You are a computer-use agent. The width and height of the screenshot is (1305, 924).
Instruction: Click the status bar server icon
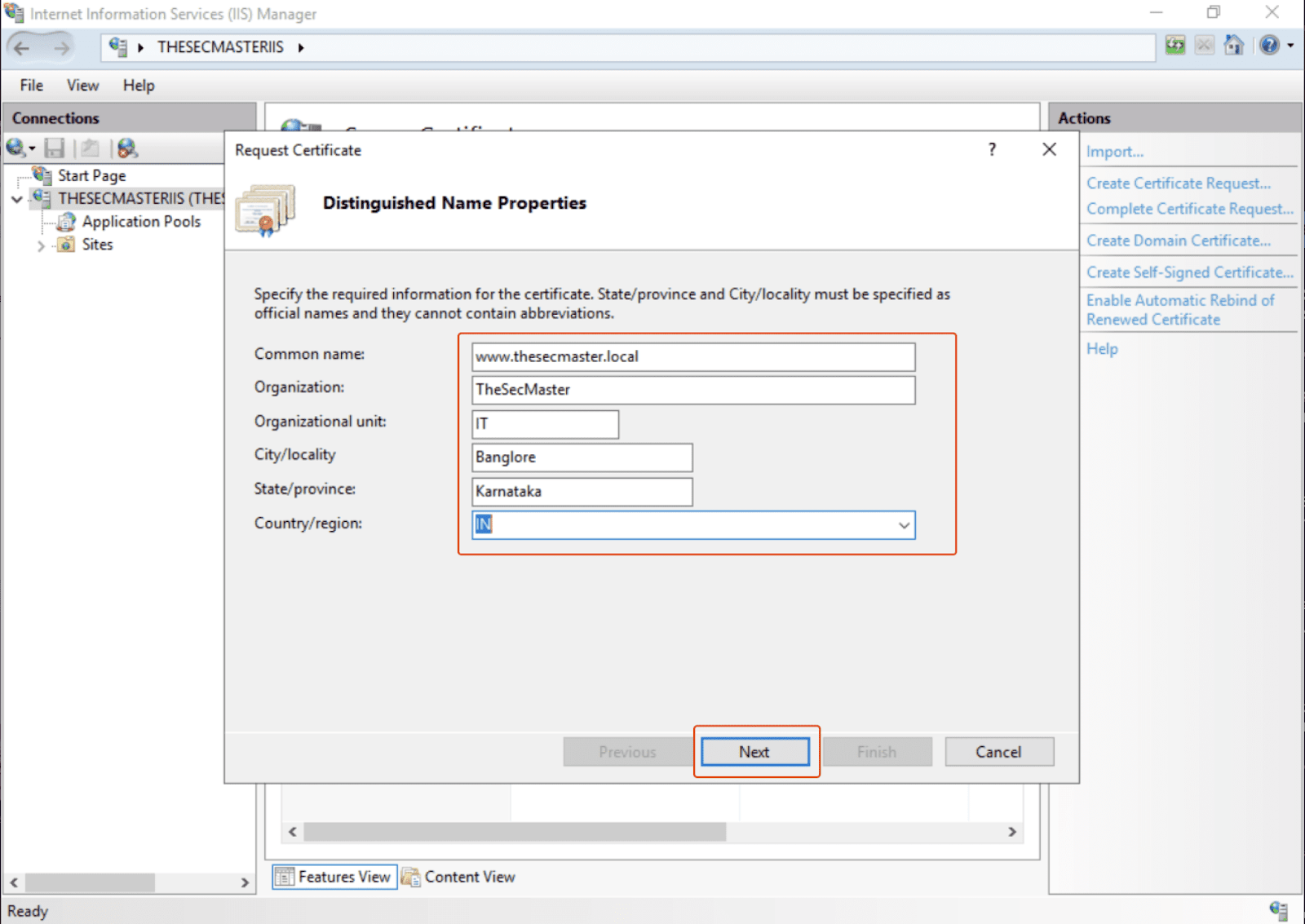click(x=1279, y=910)
